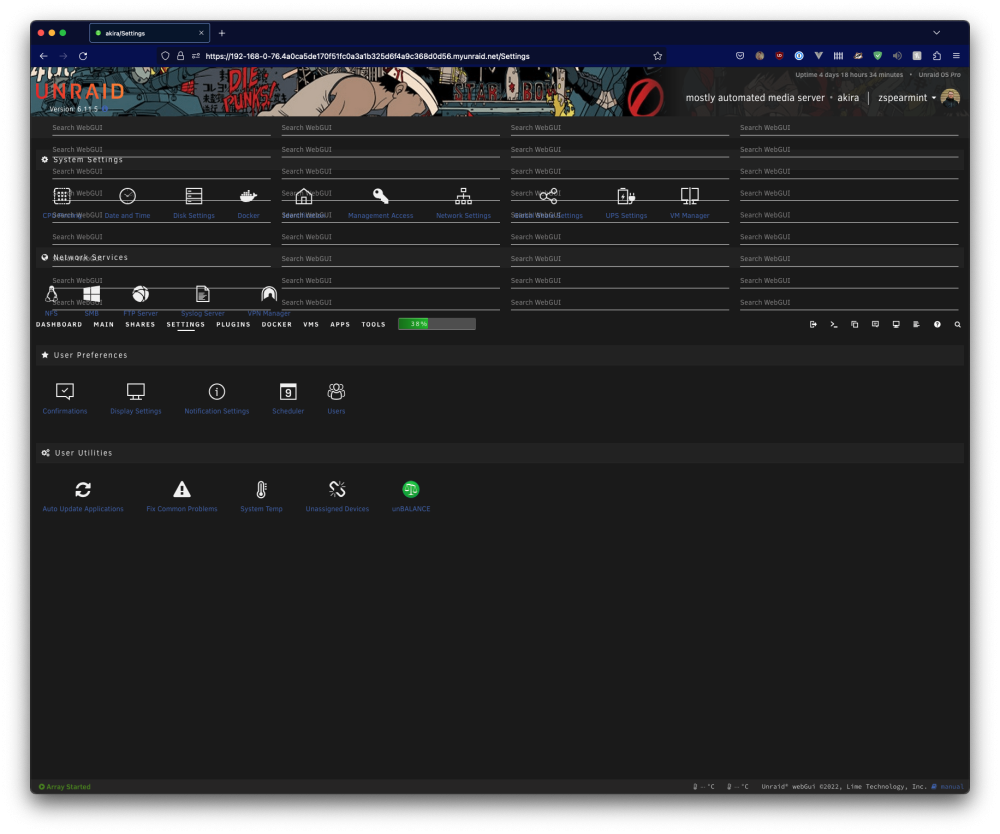Select the Settings tab
Screen dimensions: 1000x834
[186, 325]
